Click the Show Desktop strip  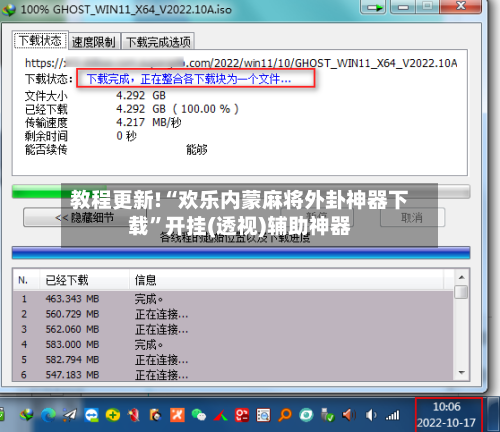click(x=493, y=414)
